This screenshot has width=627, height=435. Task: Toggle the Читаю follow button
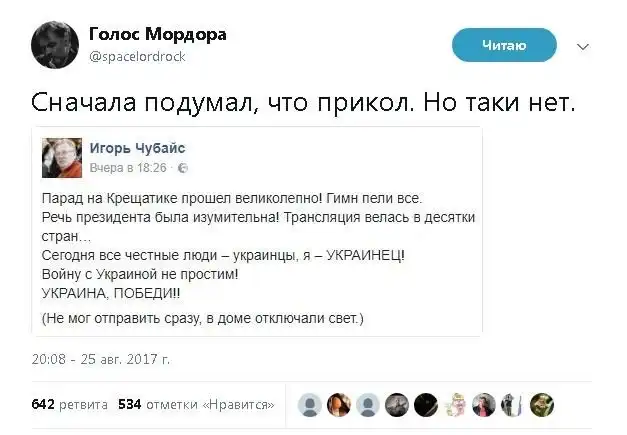pos(504,44)
